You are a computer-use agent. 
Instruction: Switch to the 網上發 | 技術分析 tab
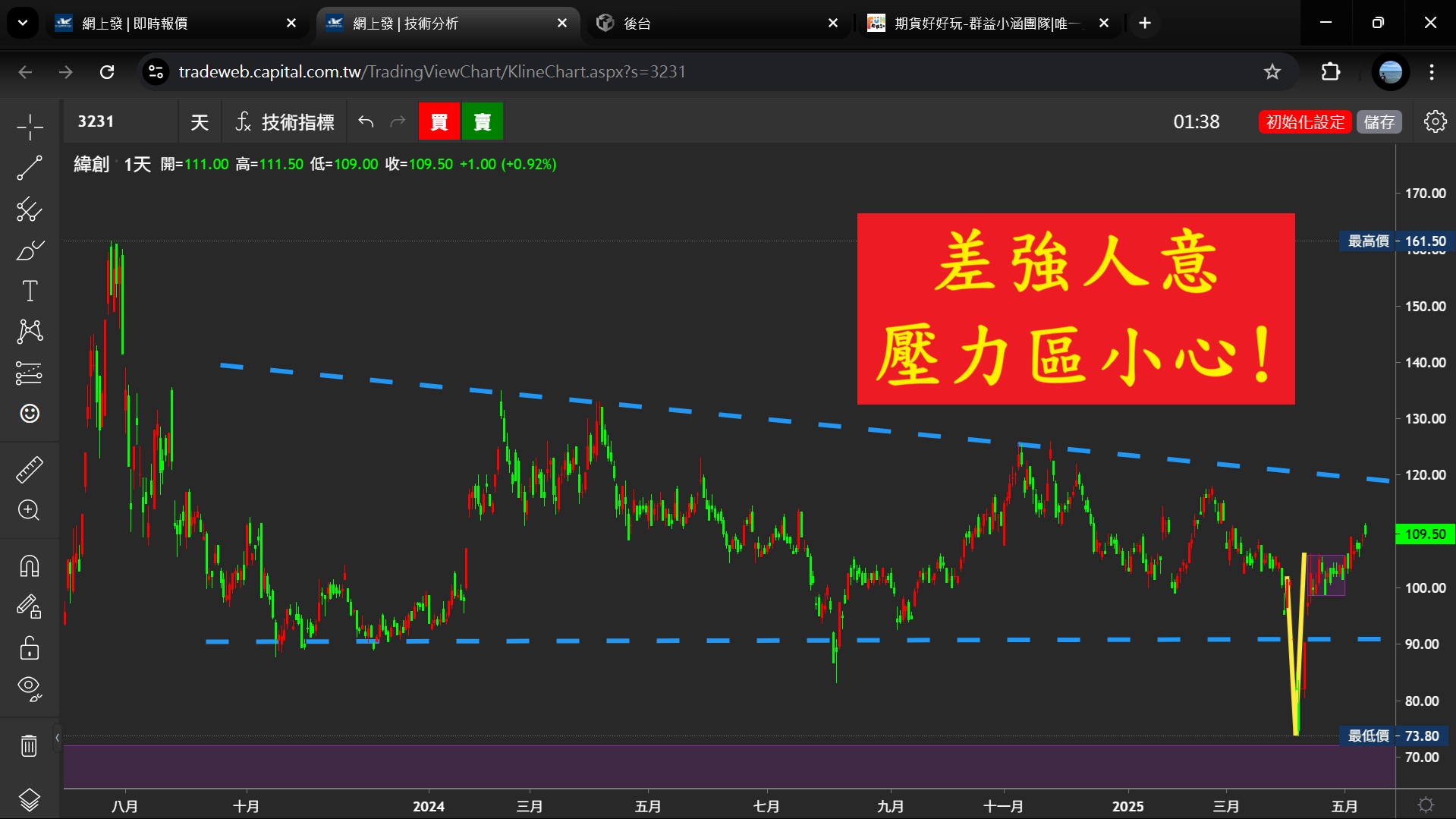(x=448, y=24)
